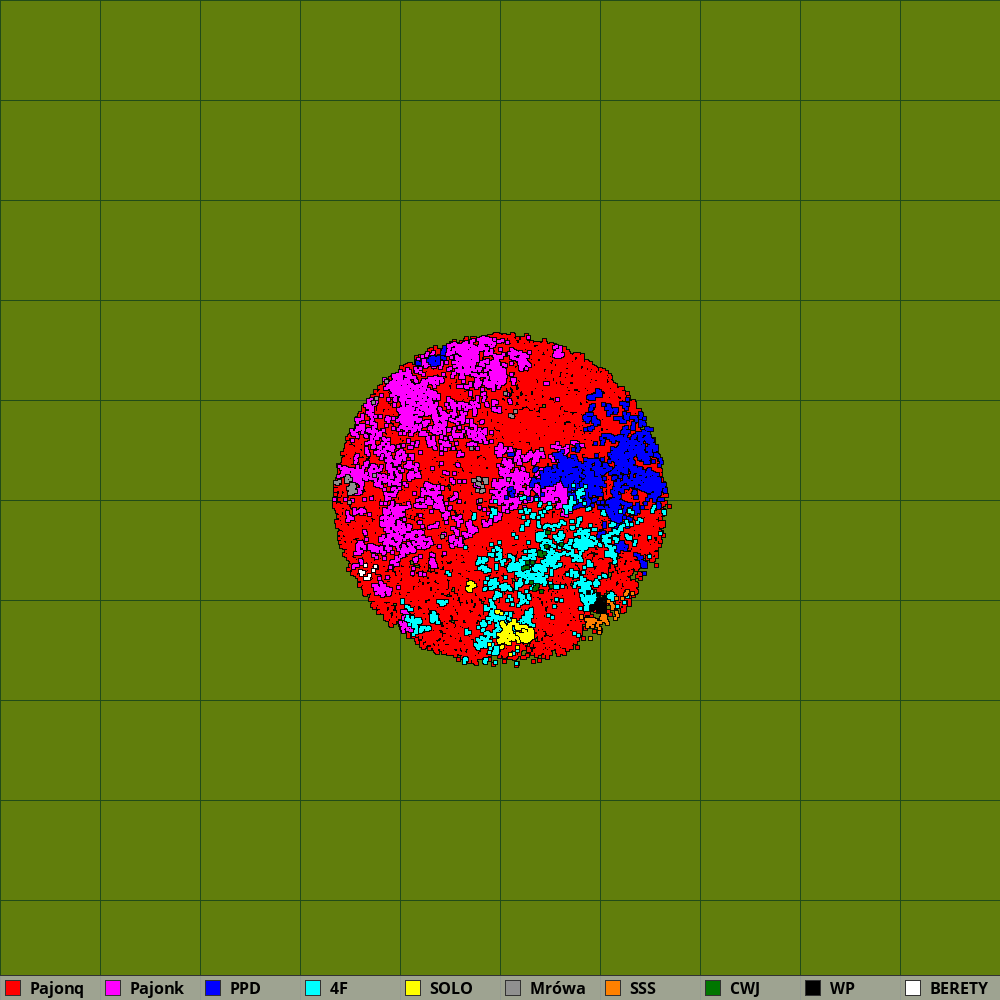The width and height of the screenshot is (1000, 1000).
Task: Click the green CWJ legend swatch
Action: point(713,988)
